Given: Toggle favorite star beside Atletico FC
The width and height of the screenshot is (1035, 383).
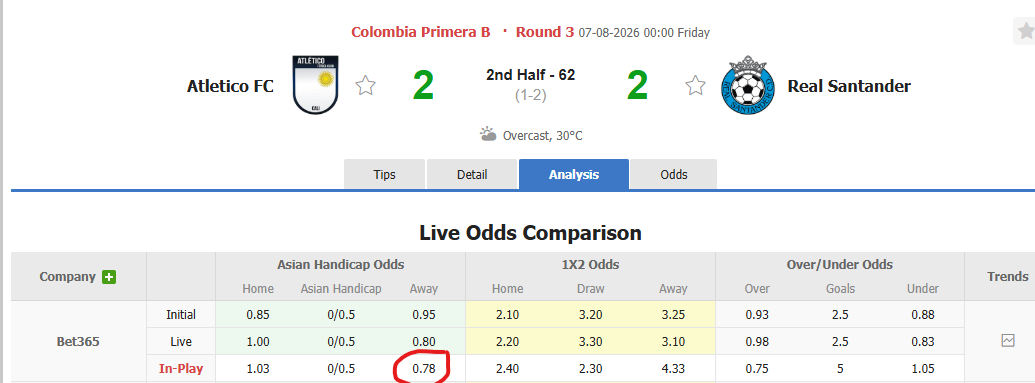Looking at the screenshot, I should pyautogui.click(x=366, y=85).
